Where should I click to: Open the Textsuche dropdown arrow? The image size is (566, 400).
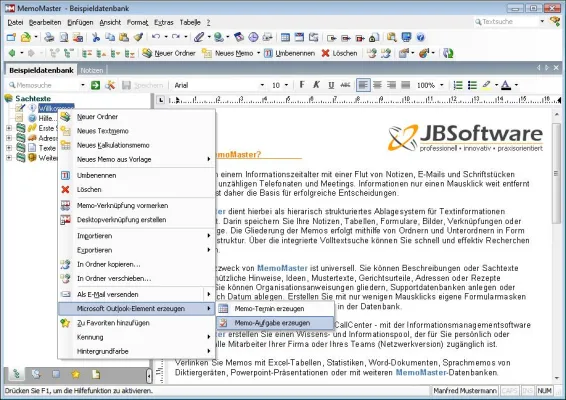pyautogui.click(x=542, y=22)
